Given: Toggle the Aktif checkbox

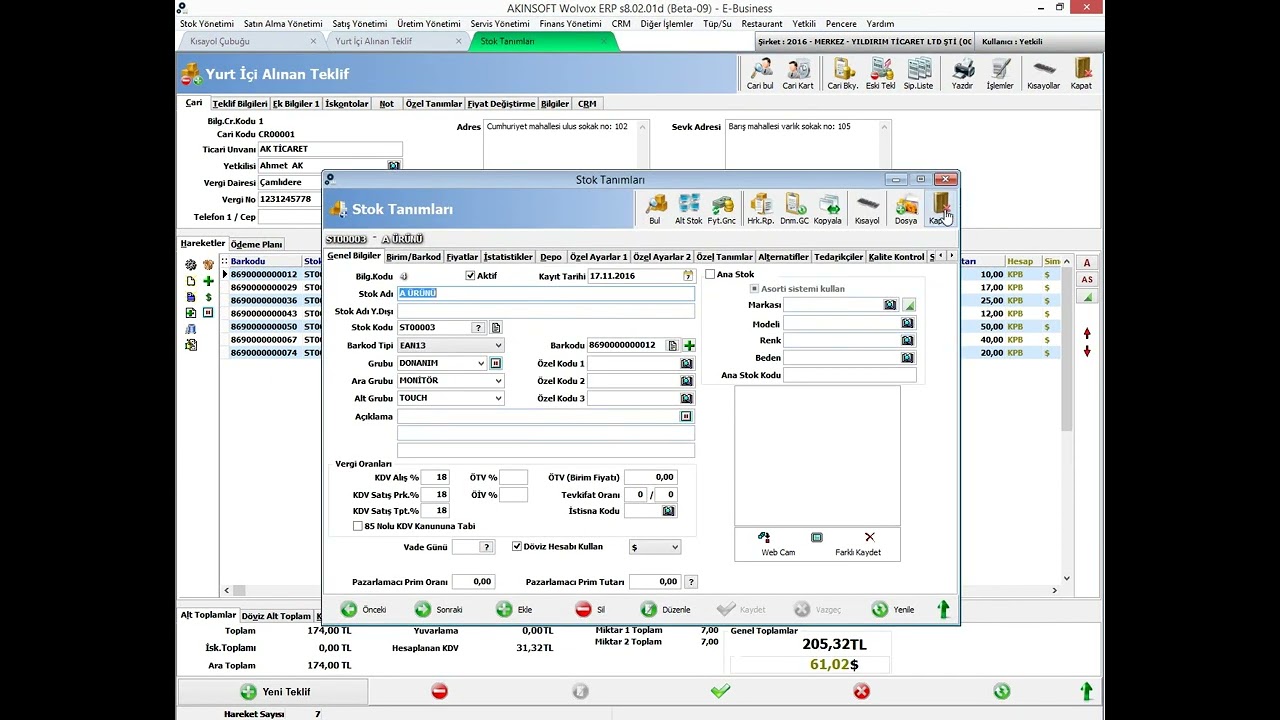Looking at the screenshot, I should [470, 276].
